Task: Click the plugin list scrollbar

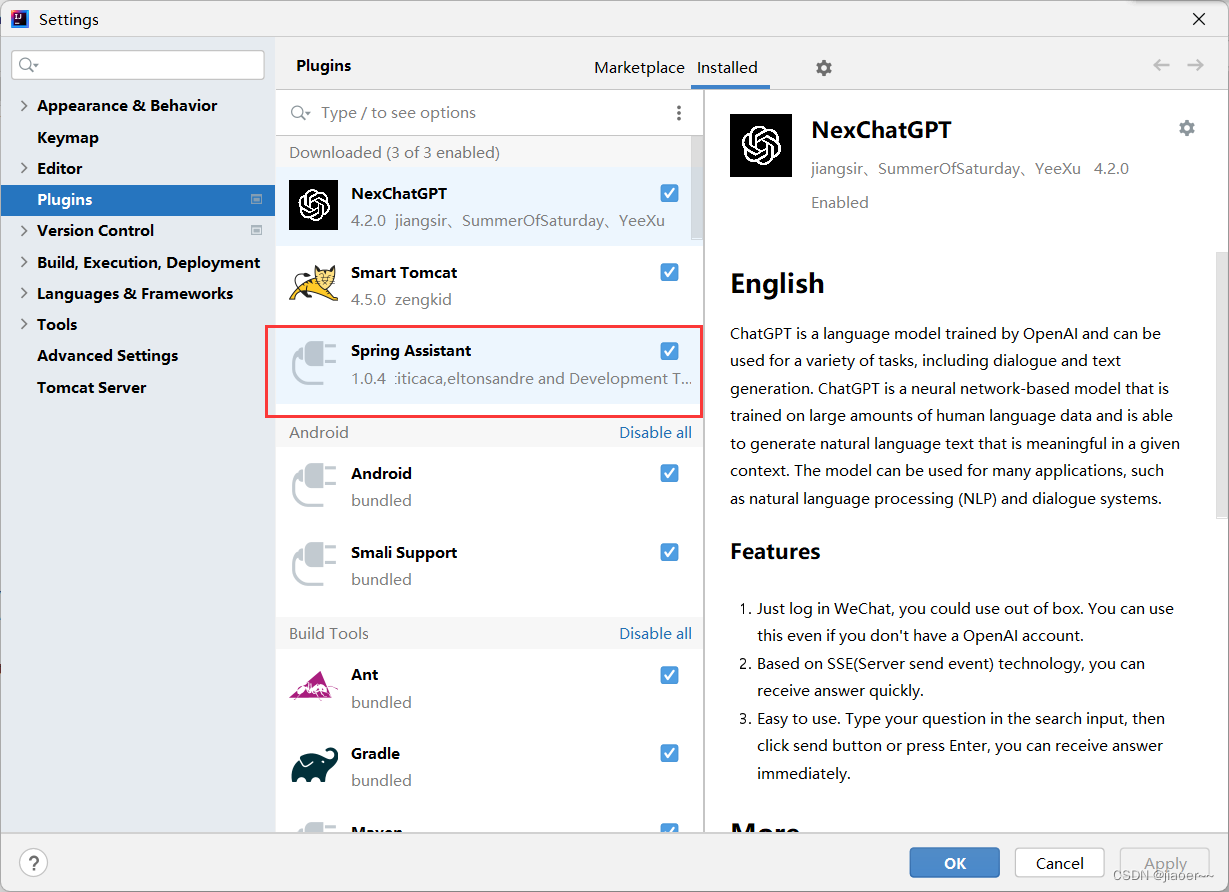Action: [x=697, y=190]
